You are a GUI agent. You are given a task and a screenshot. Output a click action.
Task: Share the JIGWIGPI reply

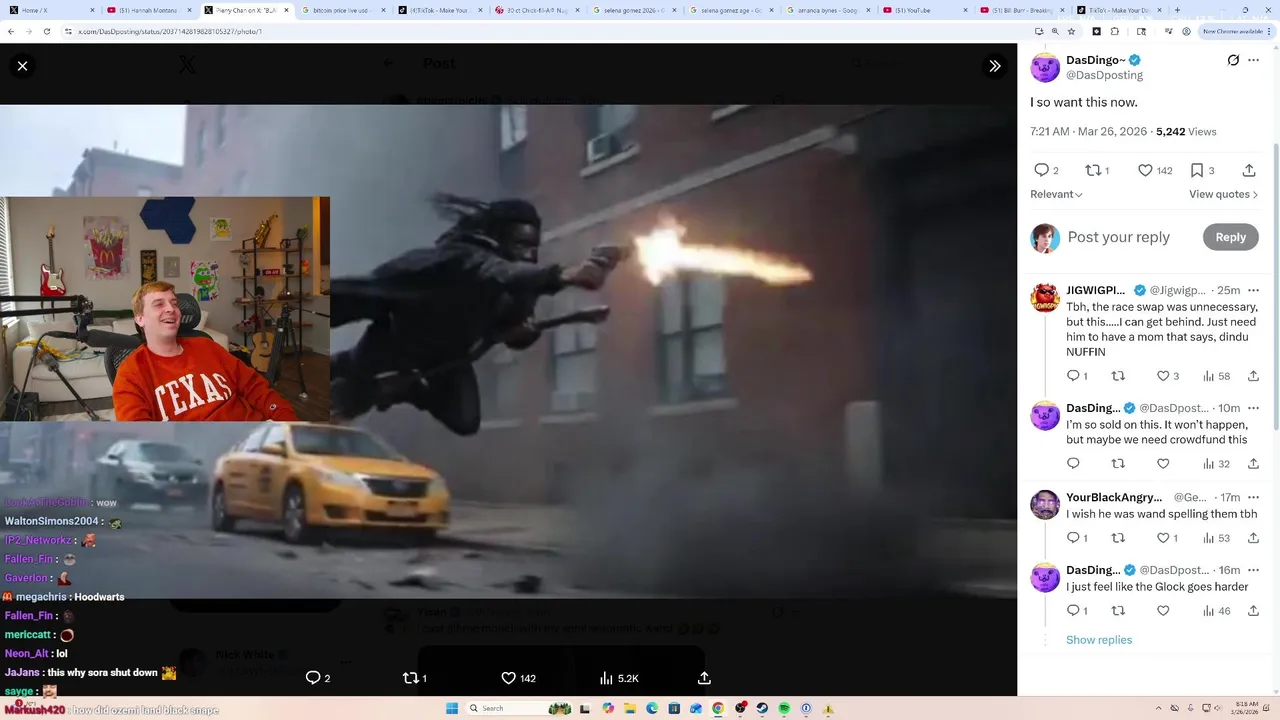click(1253, 376)
